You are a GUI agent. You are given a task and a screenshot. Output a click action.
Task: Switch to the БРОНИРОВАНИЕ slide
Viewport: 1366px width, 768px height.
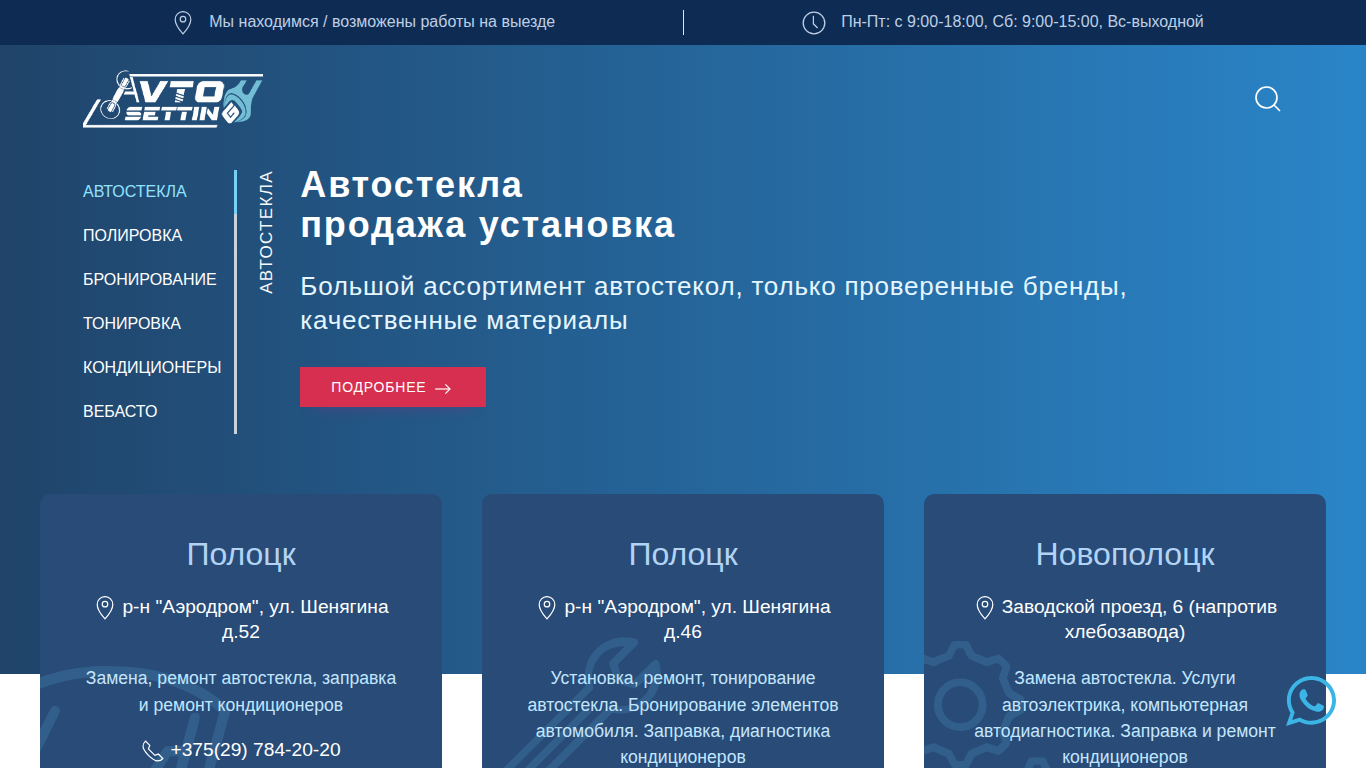(150, 279)
